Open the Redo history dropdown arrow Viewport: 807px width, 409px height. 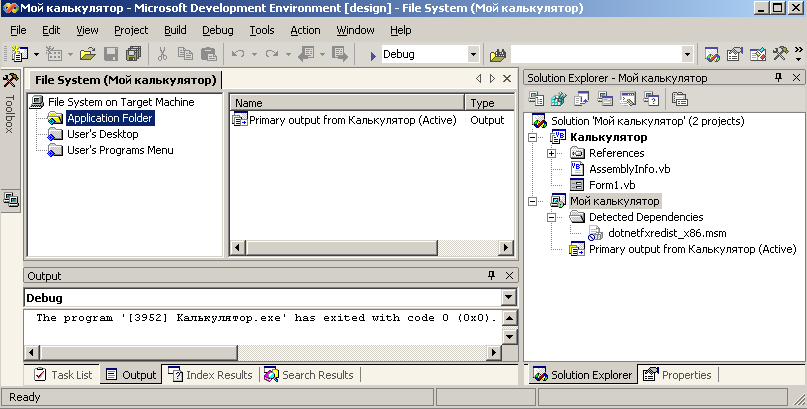(288, 54)
